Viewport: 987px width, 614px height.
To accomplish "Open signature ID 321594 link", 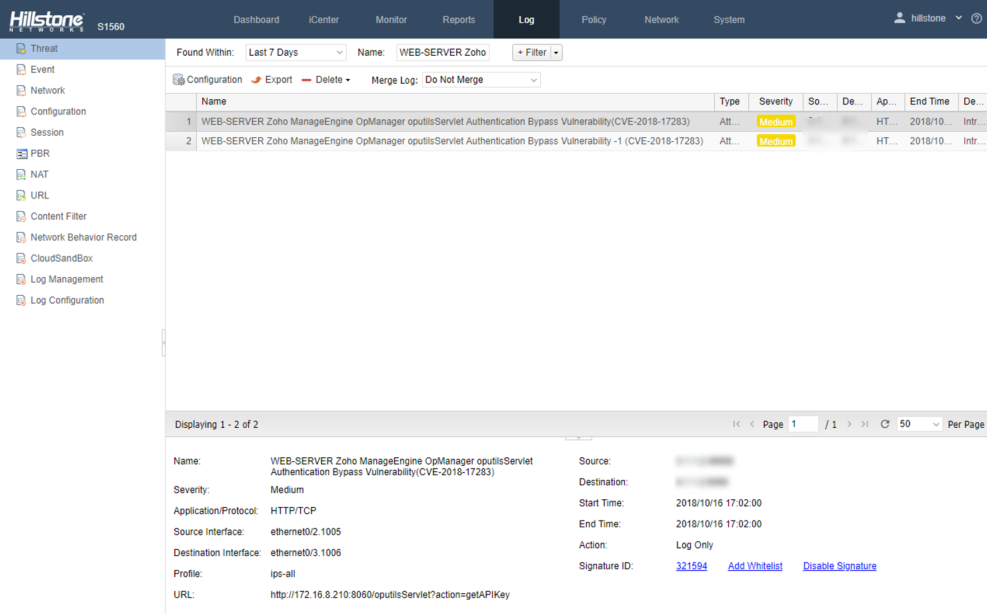I will point(691,566).
